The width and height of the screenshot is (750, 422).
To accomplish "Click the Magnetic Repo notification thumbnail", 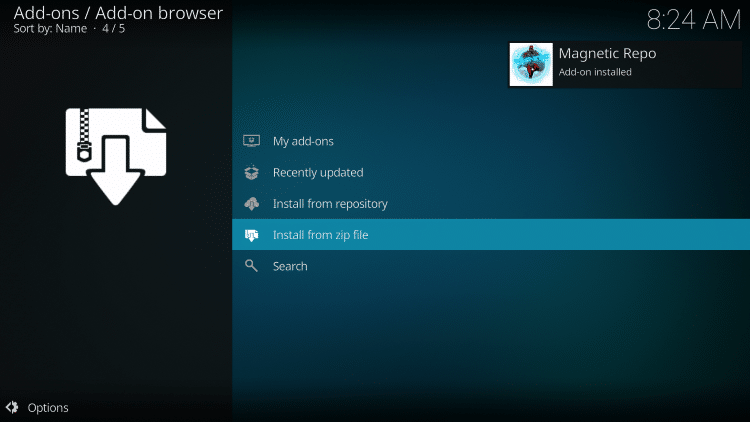I will (531, 64).
